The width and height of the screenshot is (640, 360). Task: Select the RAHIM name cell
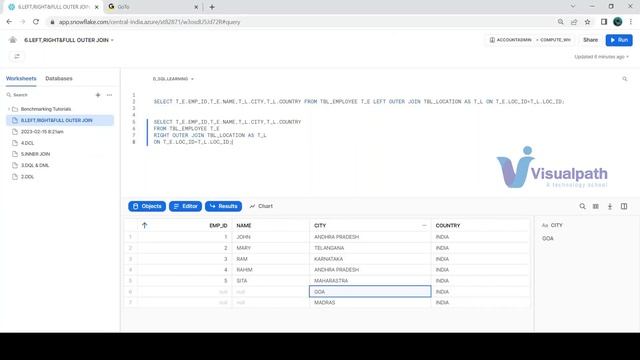(271, 270)
